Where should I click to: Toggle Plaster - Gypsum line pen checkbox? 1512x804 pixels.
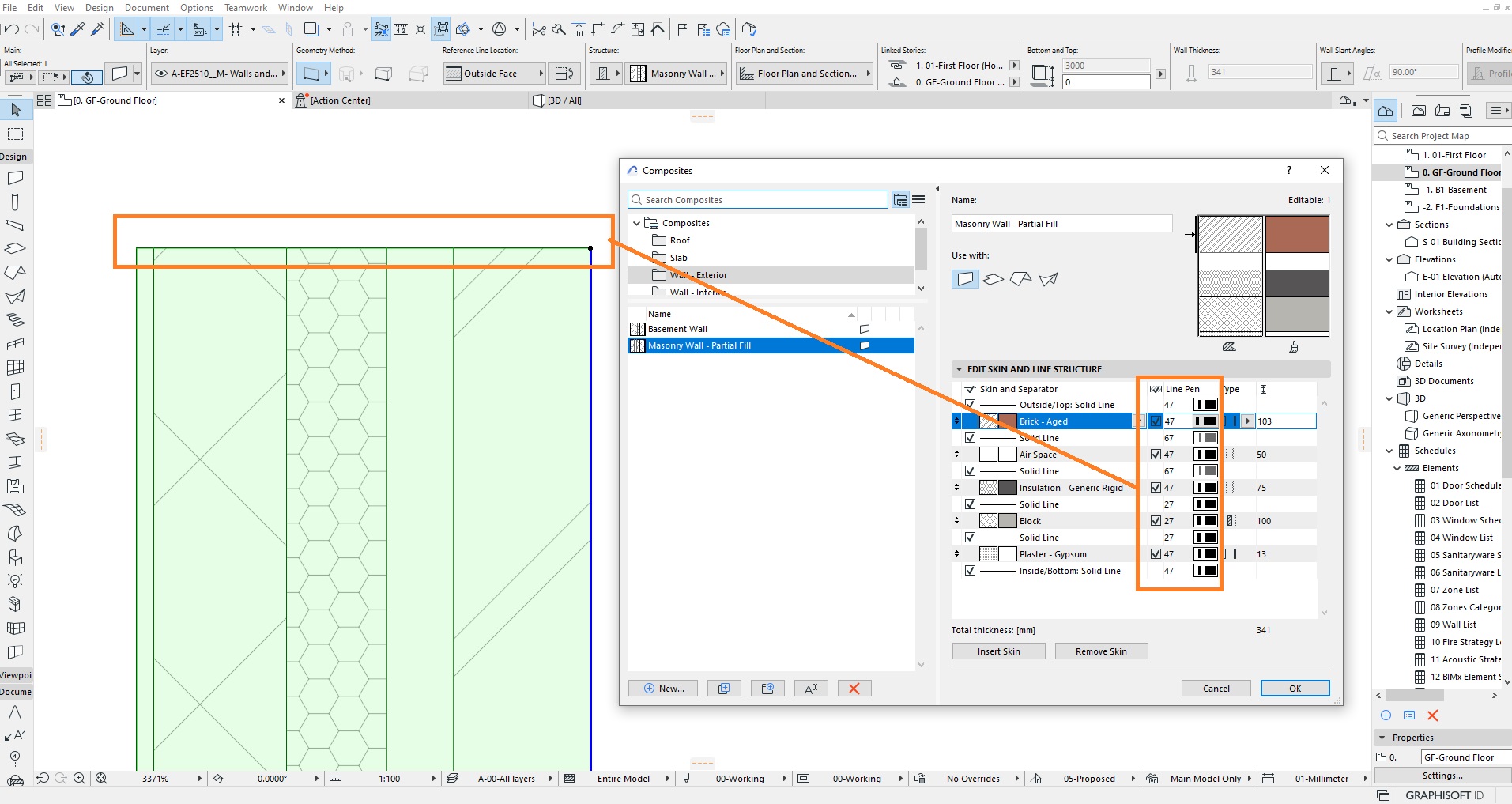[1156, 554]
